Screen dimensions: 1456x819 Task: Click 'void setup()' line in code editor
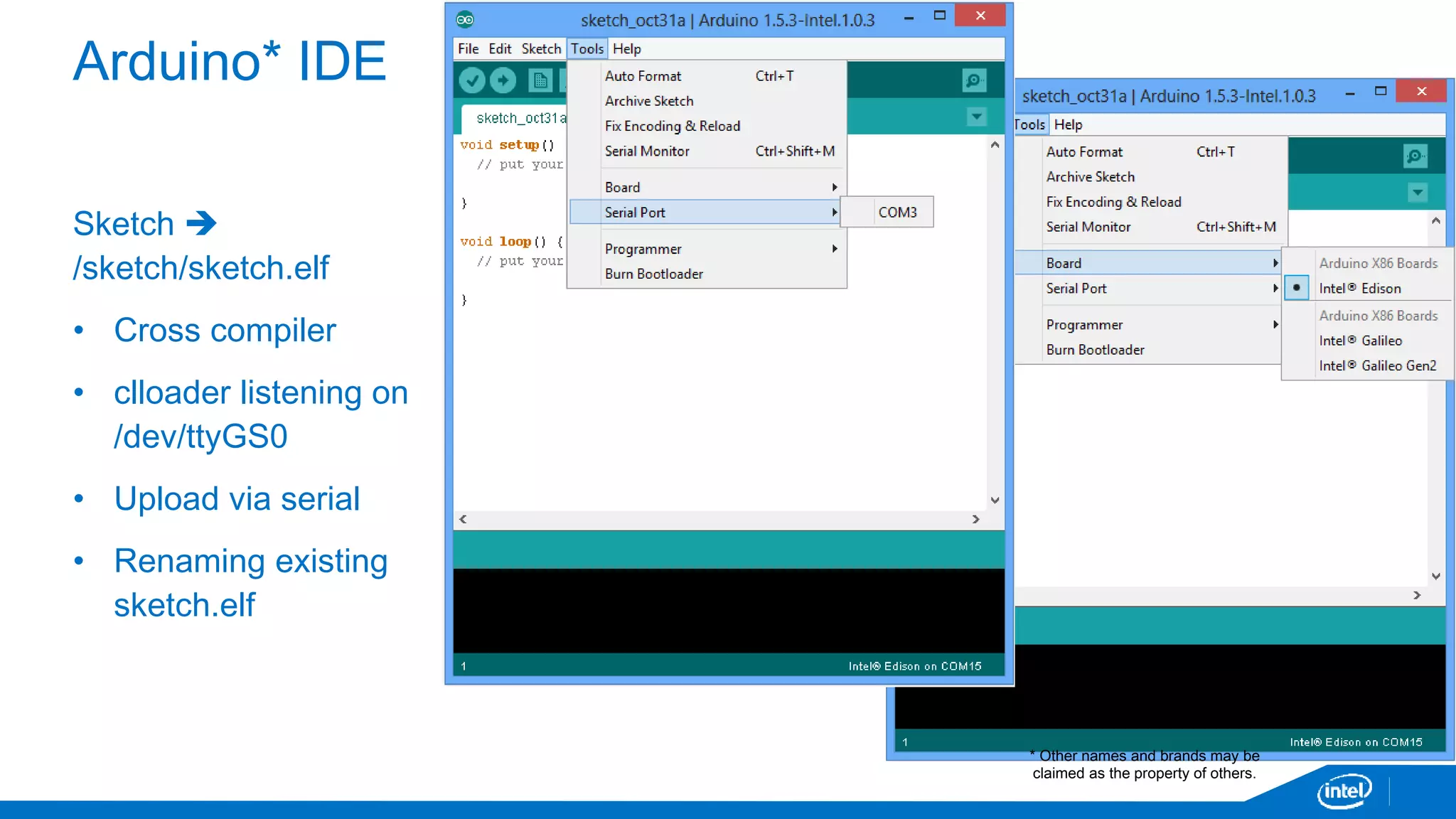pyautogui.click(x=507, y=145)
